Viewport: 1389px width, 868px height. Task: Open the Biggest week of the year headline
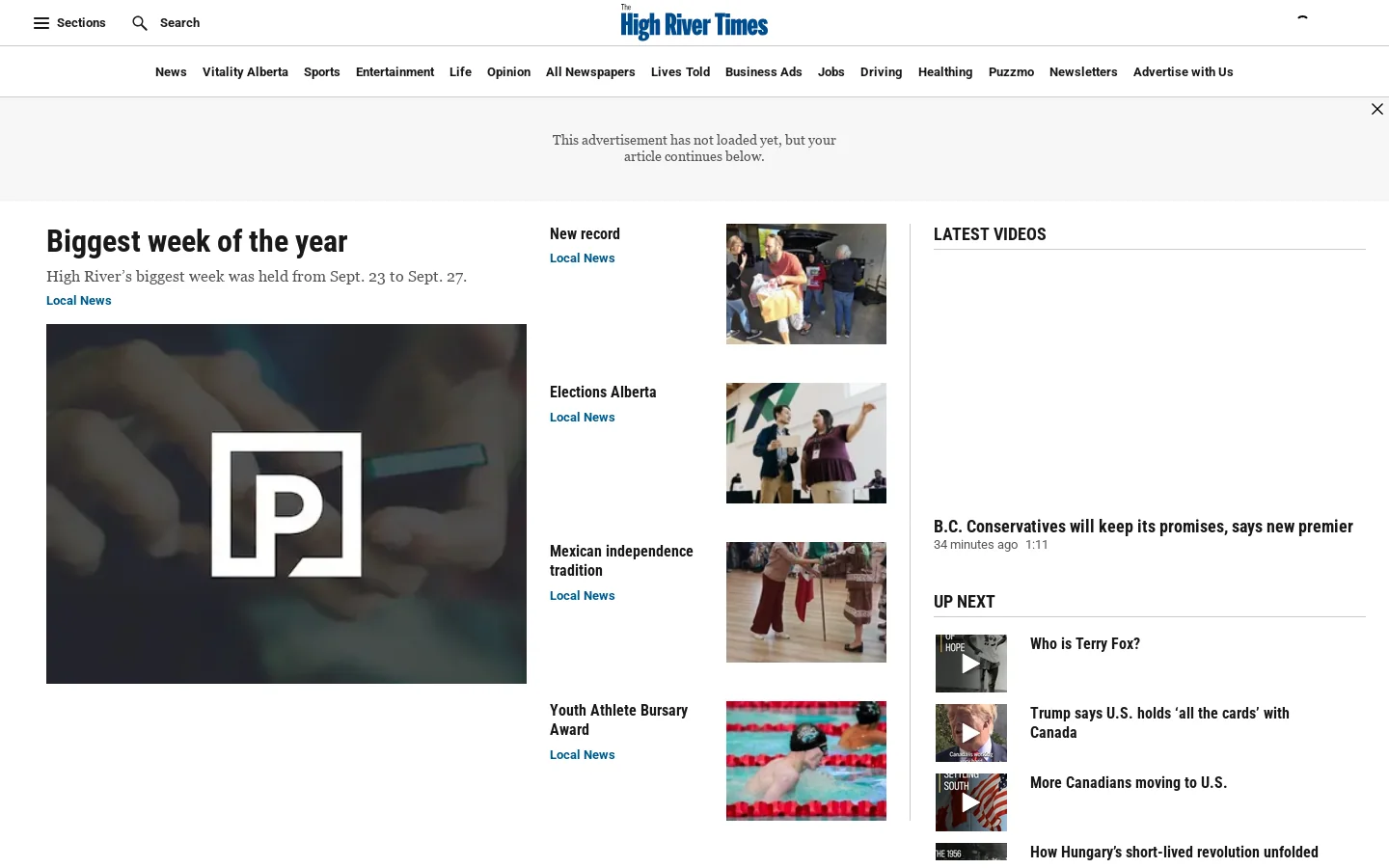tap(197, 241)
